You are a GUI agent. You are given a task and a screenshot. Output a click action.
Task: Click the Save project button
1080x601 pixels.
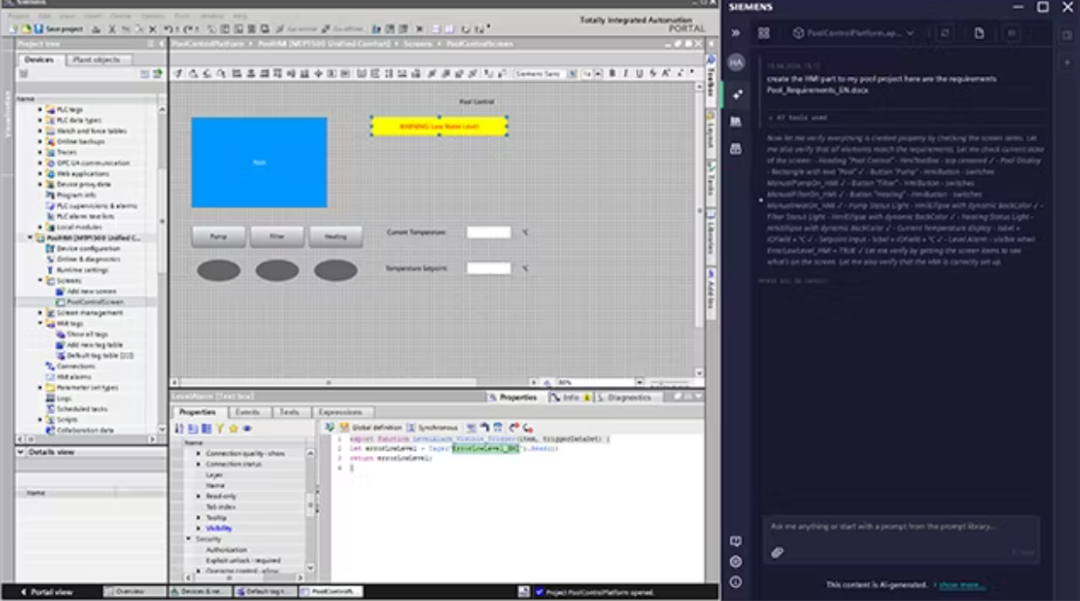click(x=59, y=29)
